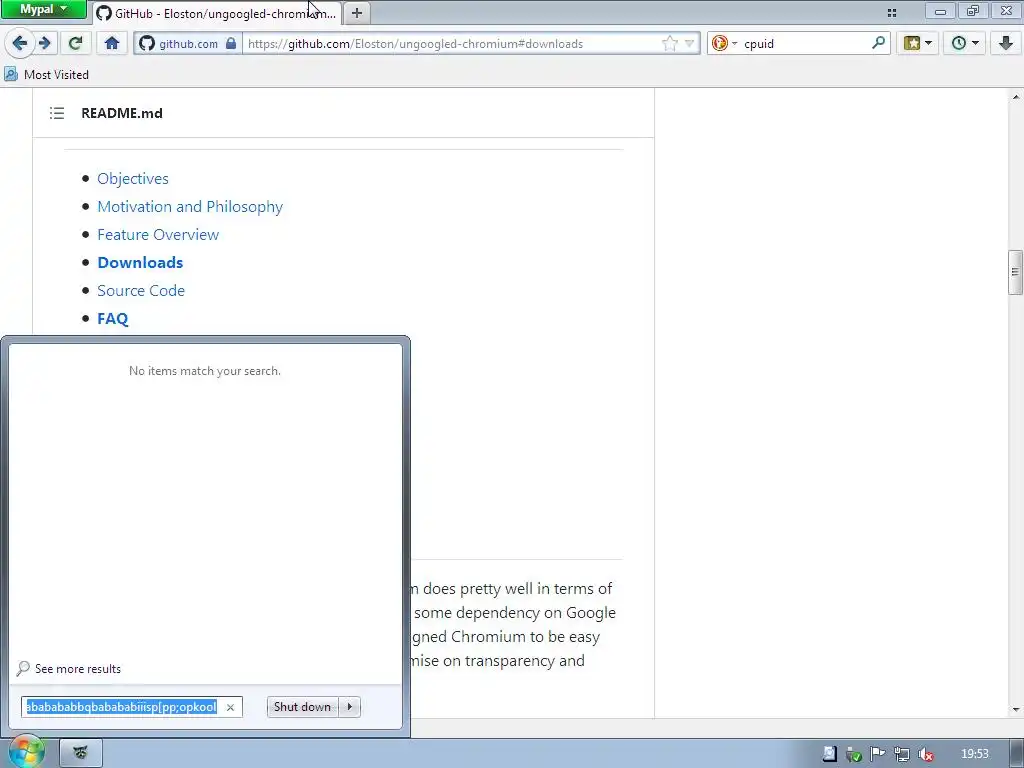Open the bookmarks menu toolbar button
This screenshot has width=1024, height=768.
918,44
